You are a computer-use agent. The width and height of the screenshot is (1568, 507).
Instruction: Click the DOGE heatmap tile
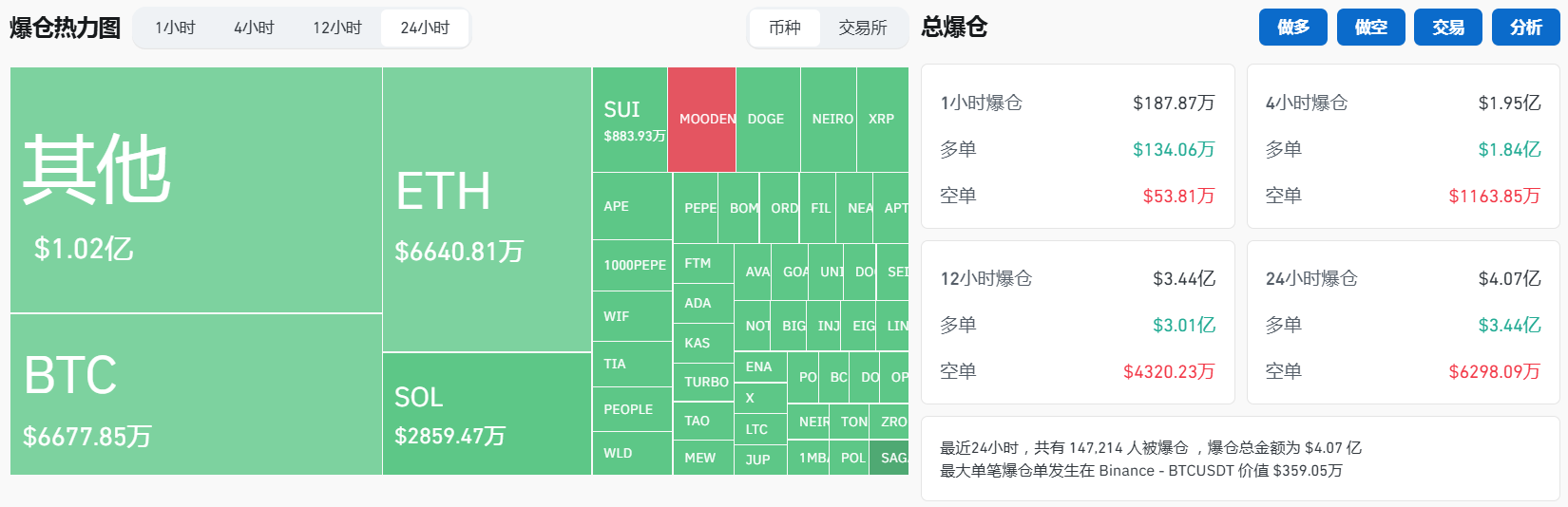pos(768,119)
